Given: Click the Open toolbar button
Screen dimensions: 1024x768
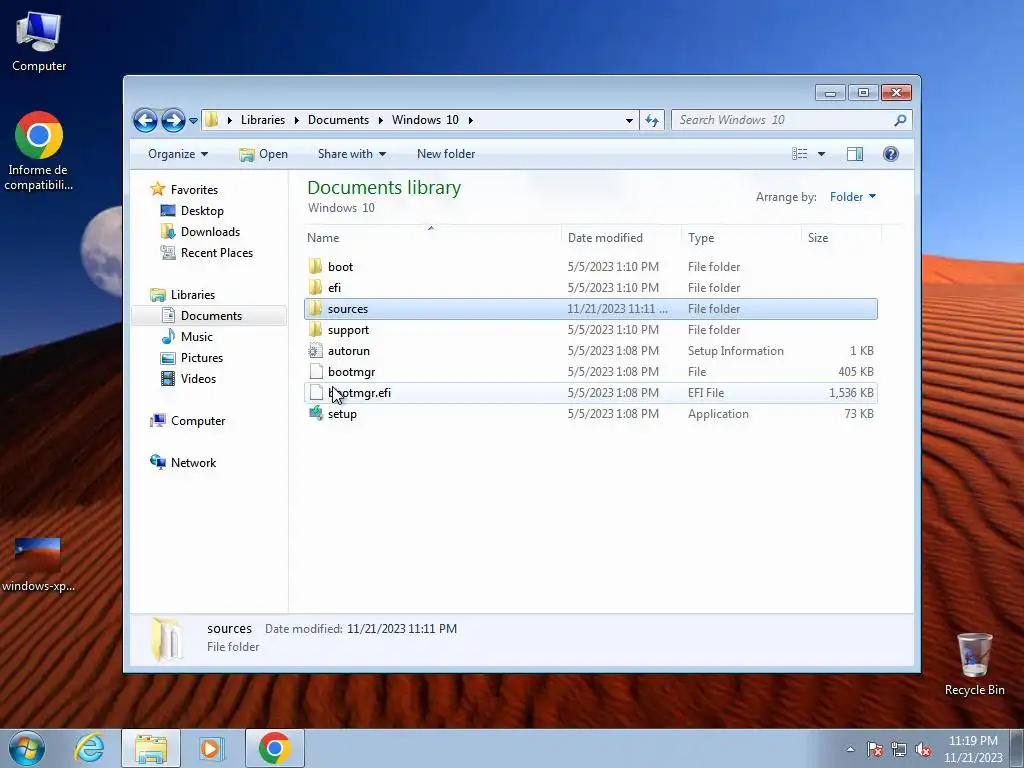Looking at the screenshot, I should point(263,154).
